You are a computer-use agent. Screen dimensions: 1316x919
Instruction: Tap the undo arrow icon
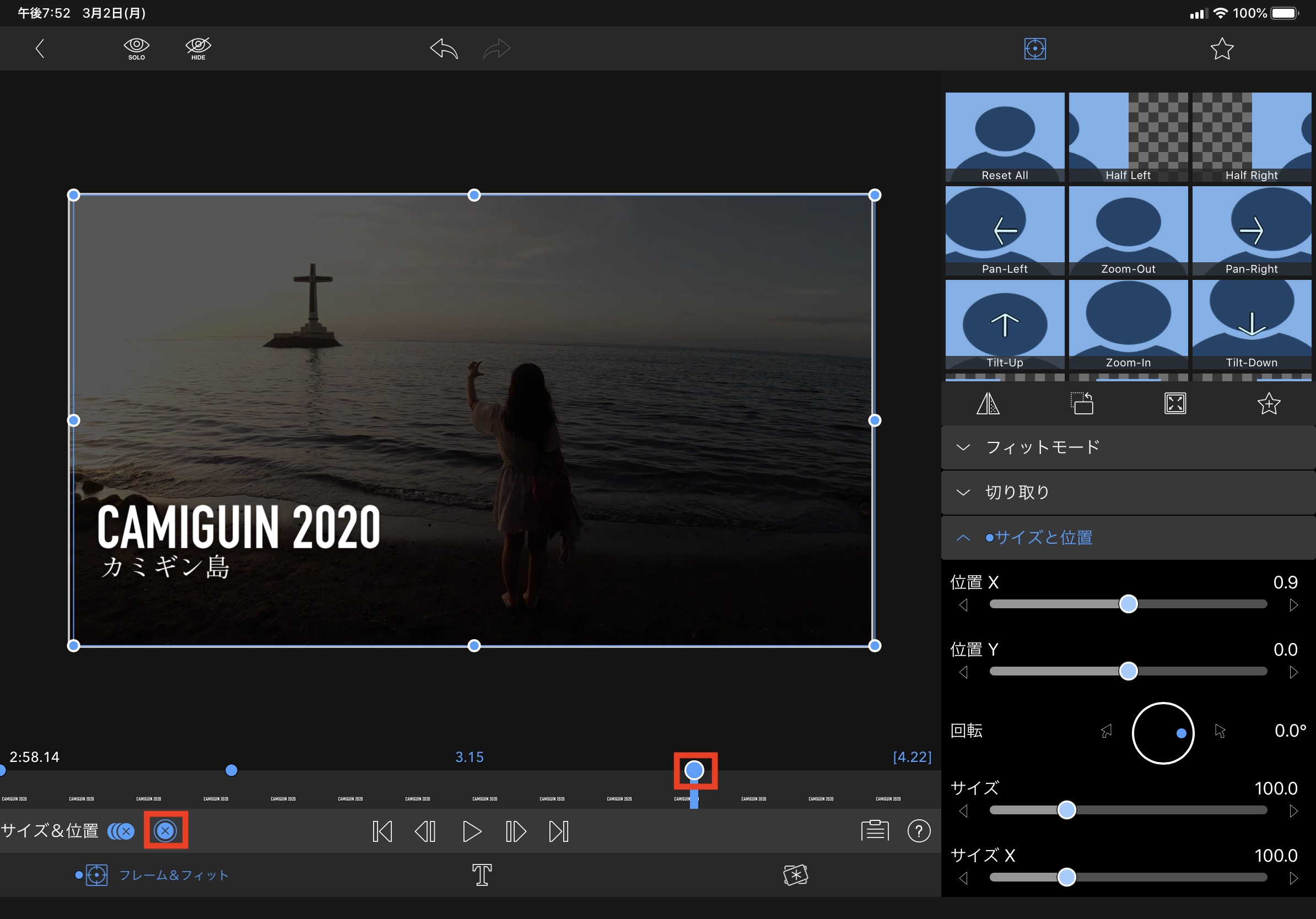tap(444, 48)
